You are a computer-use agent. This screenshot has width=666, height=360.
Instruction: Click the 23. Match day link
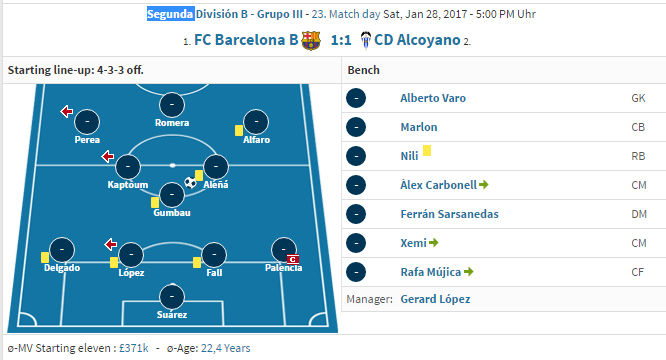pyautogui.click(x=346, y=14)
